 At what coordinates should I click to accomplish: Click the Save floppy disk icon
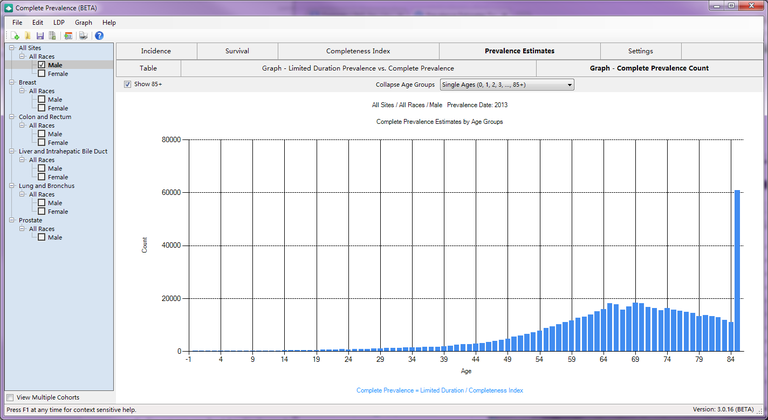pos(41,36)
